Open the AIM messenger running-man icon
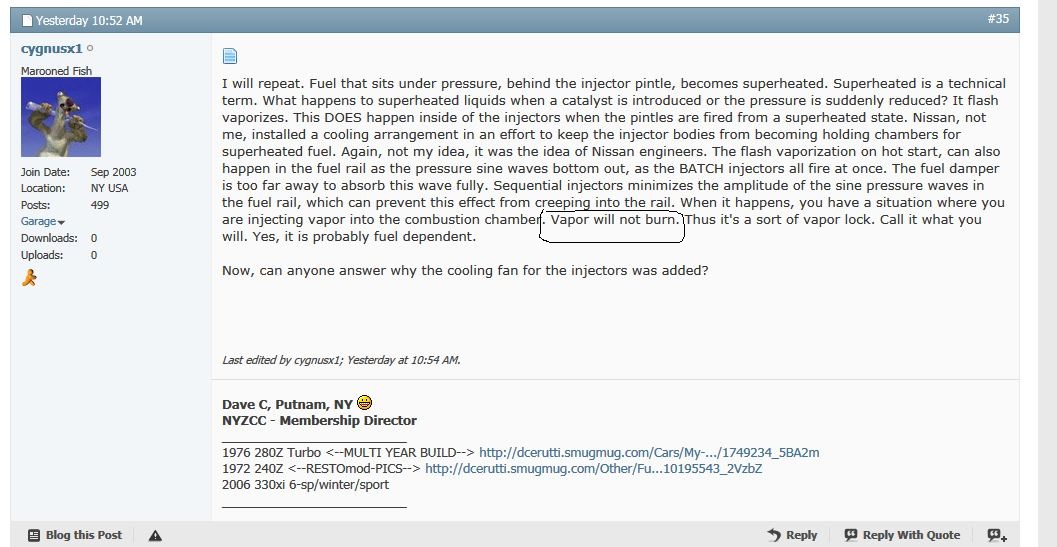This screenshot has width=1057, height=547. (29, 277)
